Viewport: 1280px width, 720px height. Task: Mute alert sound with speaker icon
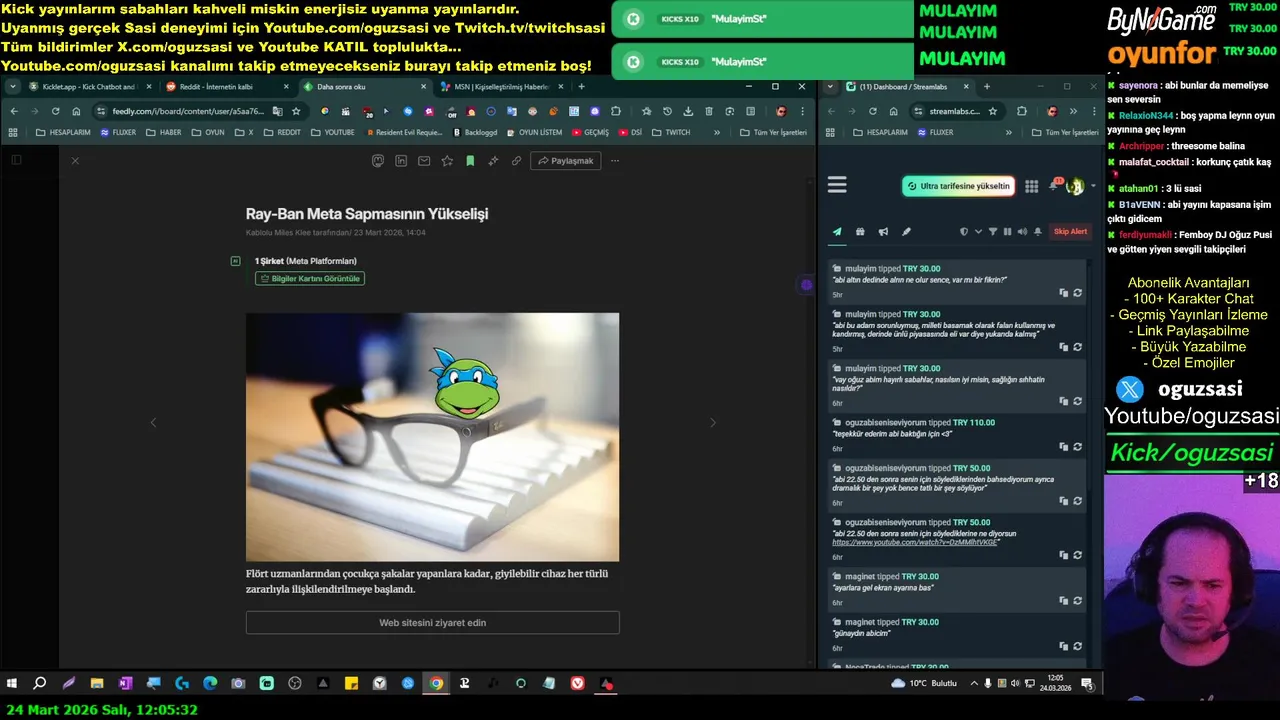(x=1022, y=232)
